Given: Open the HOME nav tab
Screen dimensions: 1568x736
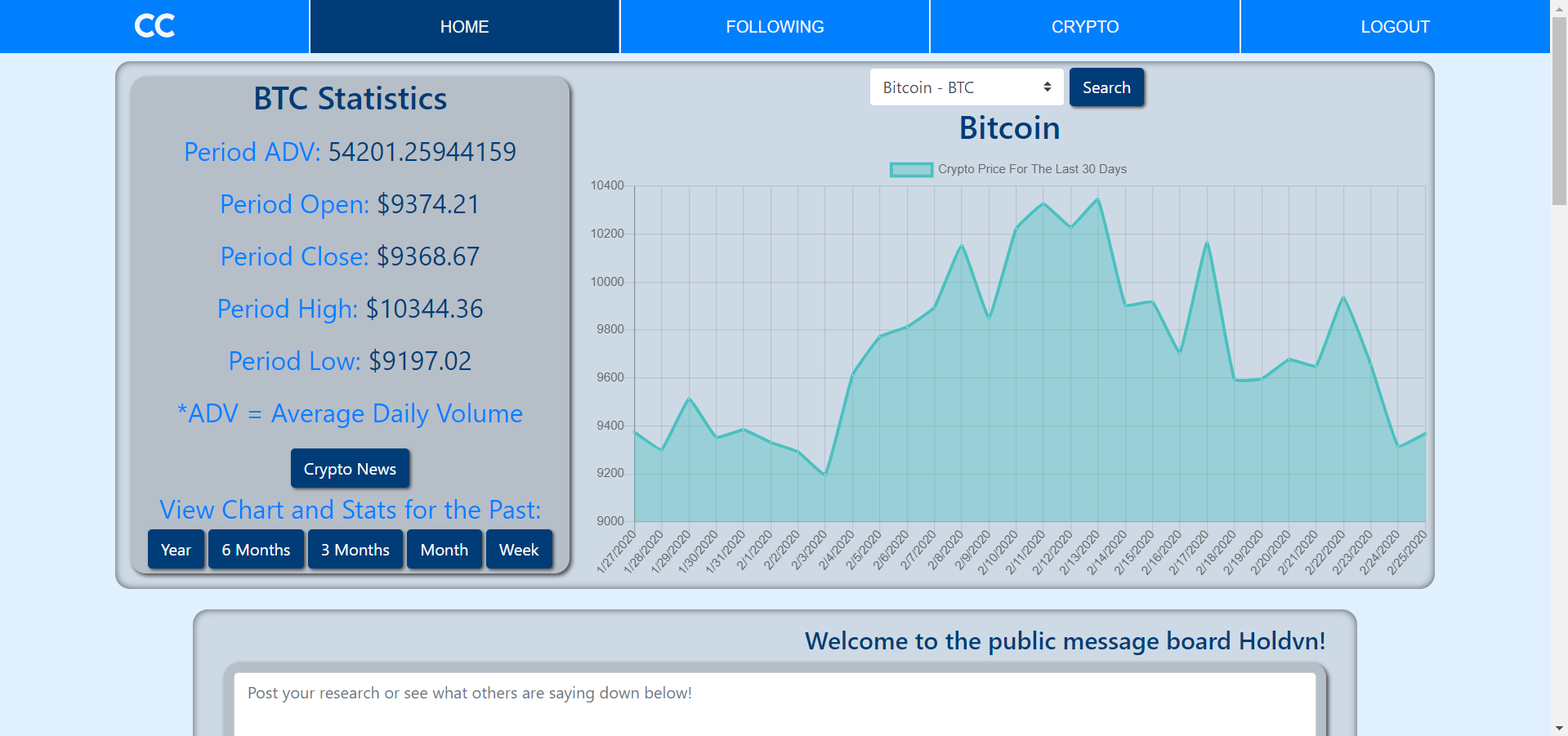Looking at the screenshot, I should pos(464,26).
